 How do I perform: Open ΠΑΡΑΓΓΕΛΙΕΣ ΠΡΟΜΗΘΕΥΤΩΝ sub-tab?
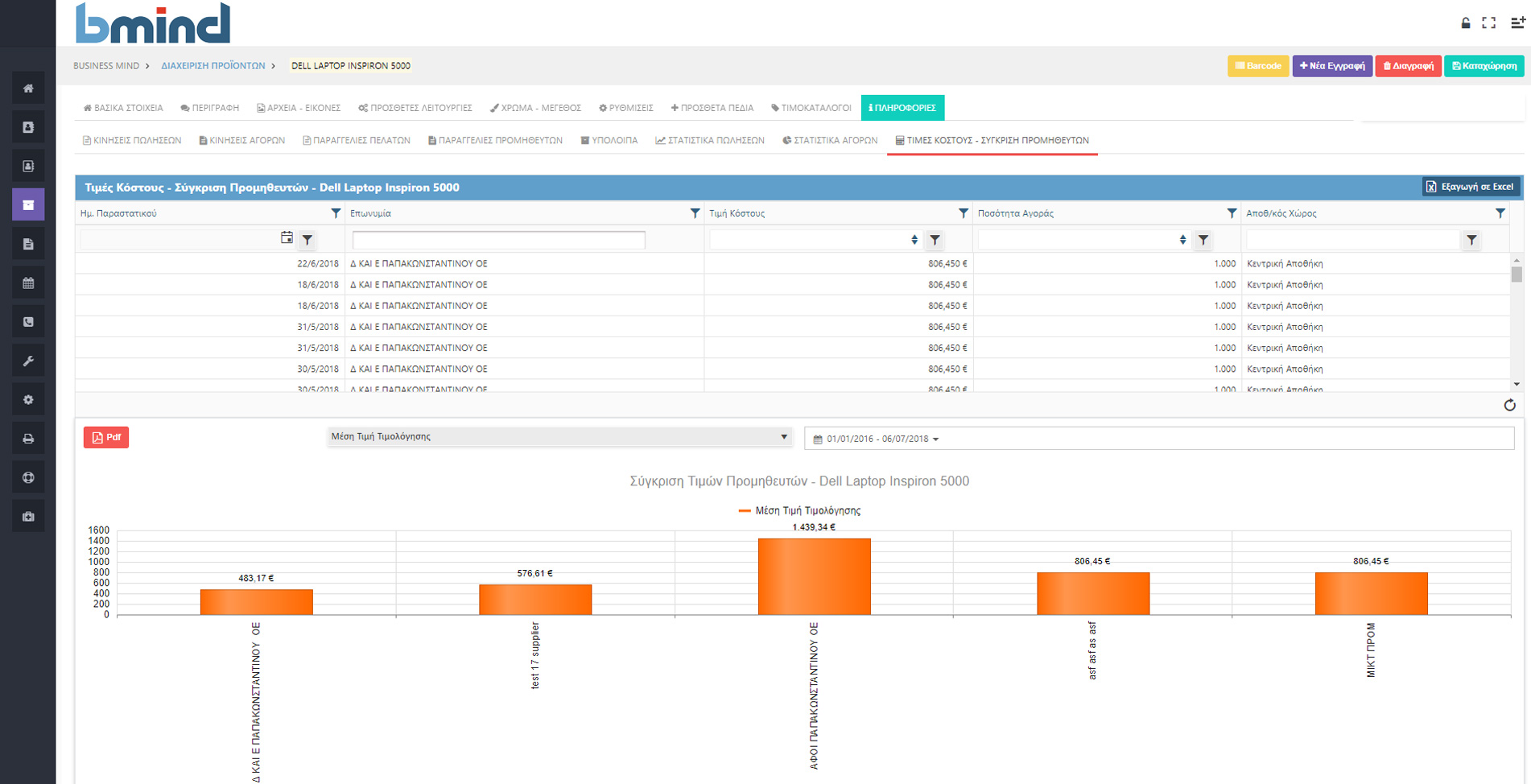[495, 140]
